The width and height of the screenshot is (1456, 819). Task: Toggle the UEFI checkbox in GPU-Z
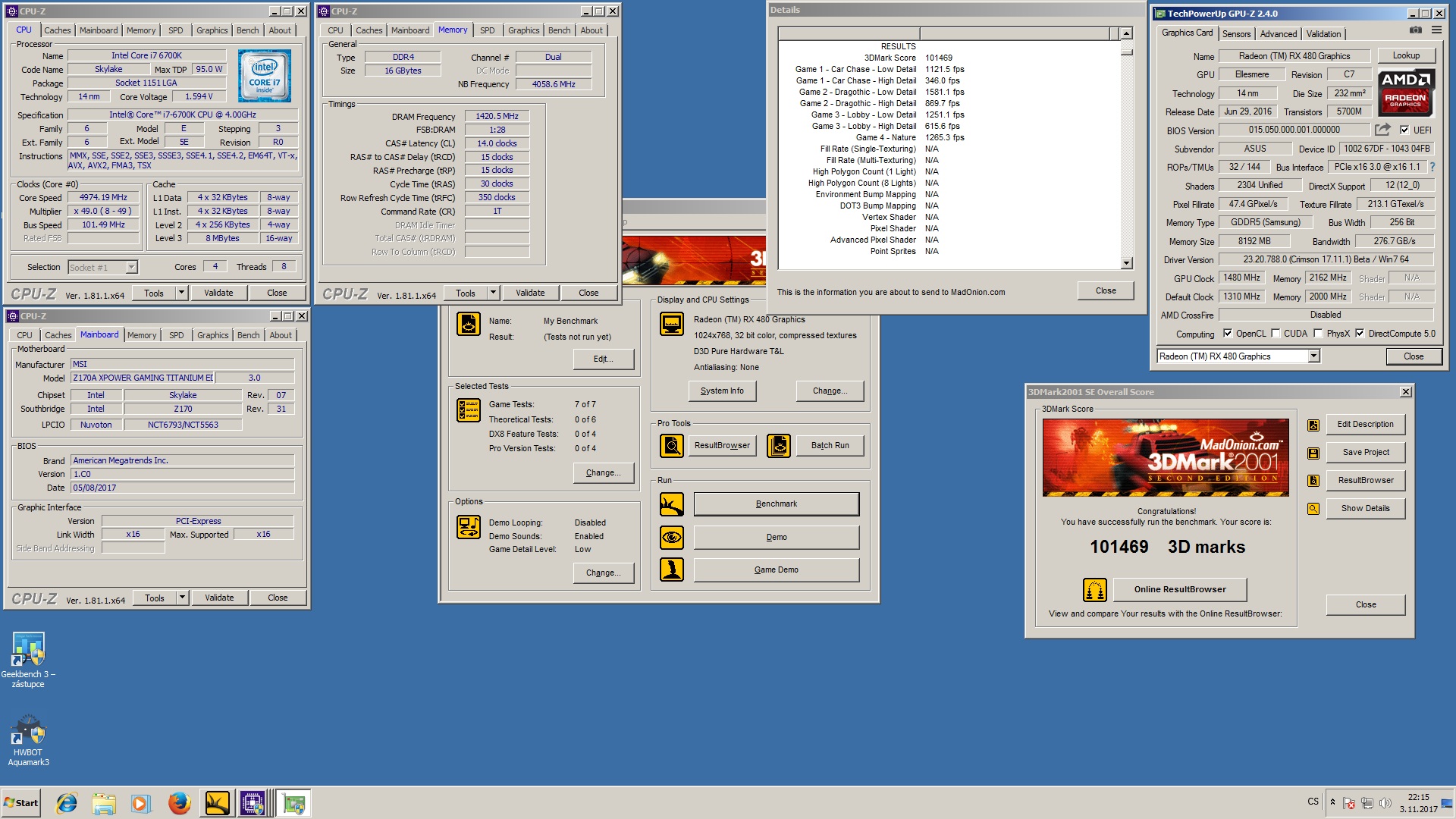point(1404,130)
